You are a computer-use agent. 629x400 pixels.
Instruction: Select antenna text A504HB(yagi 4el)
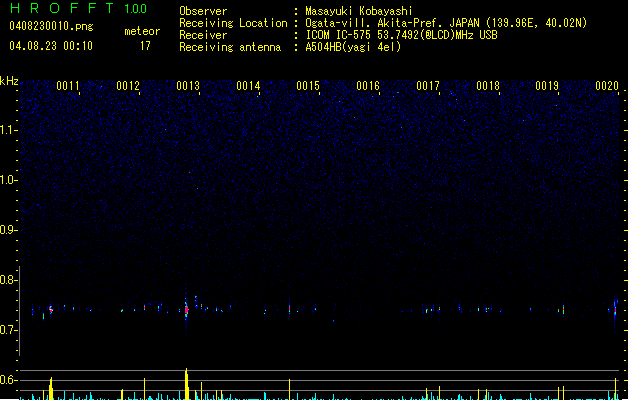point(353,47)
